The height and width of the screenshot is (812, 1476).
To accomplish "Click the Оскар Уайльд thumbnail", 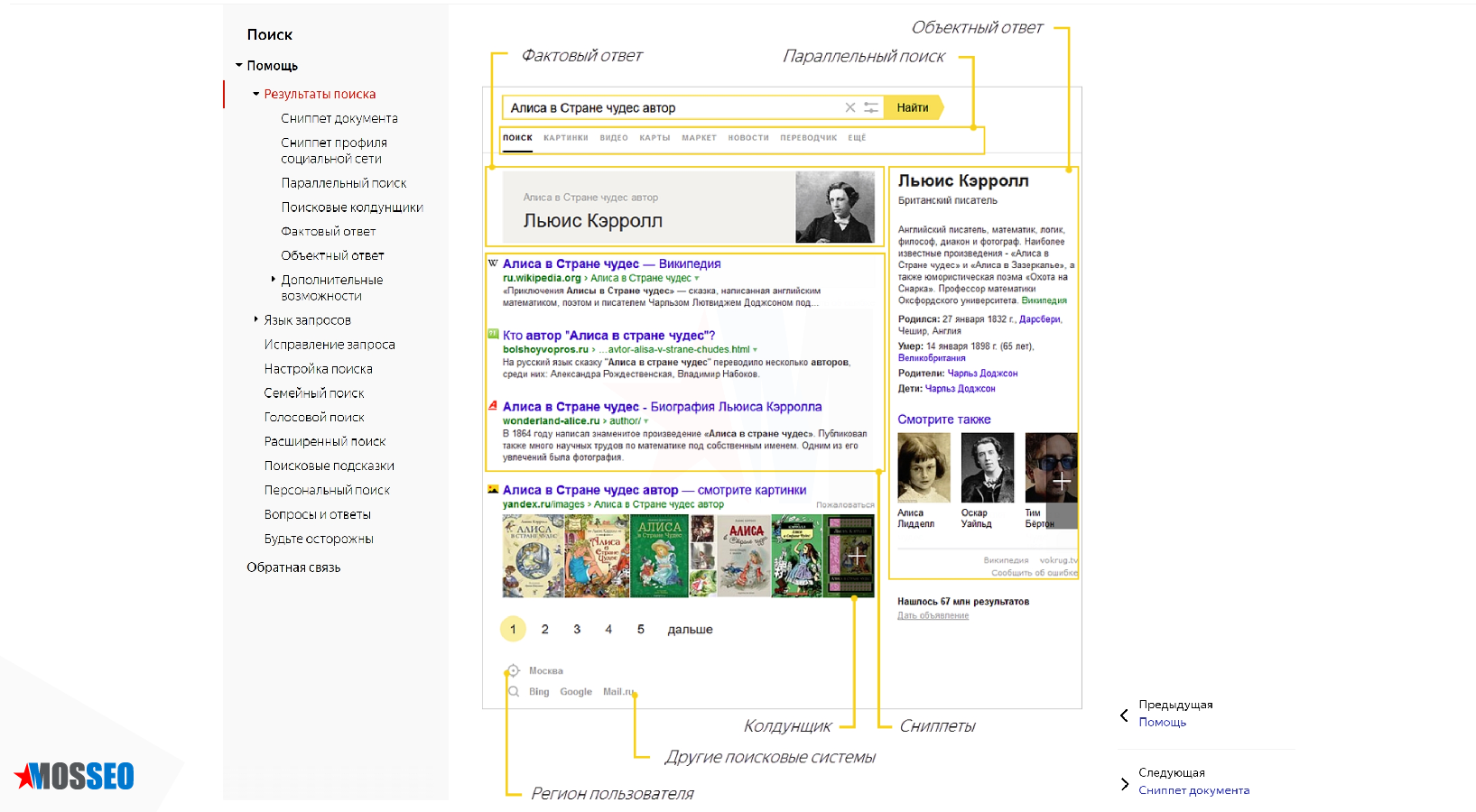I will 987,467.
